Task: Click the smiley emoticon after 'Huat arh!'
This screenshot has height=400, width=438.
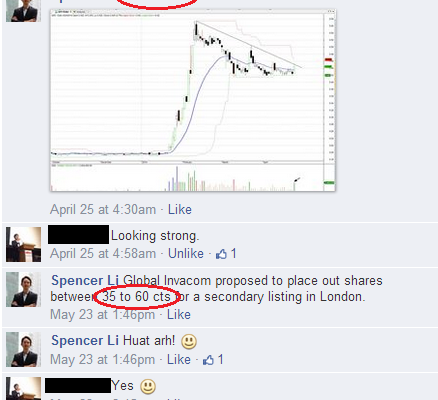Action: (189, 342)
